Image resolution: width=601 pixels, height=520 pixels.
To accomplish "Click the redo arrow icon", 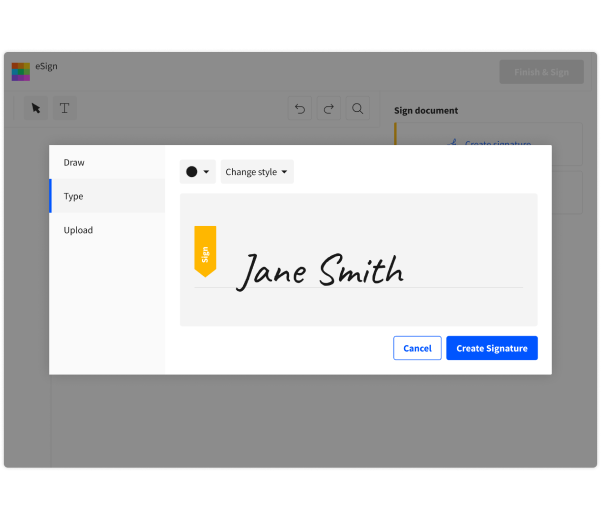I will pyautogui.click(x=329, y=109).
